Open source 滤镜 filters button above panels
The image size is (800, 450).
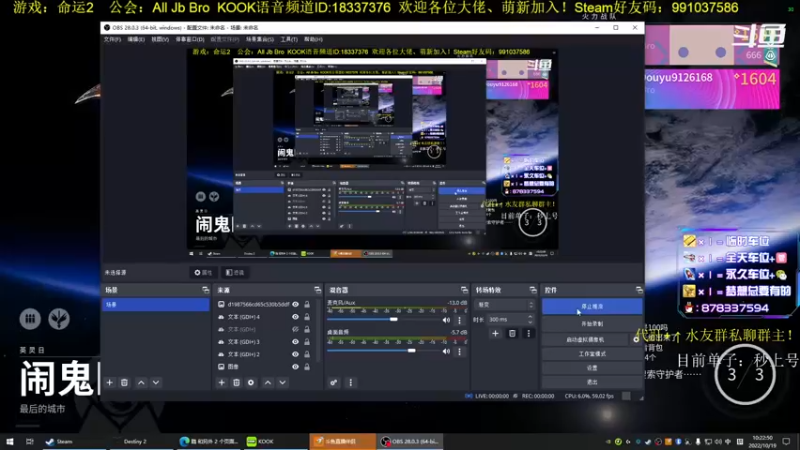click(235, 272)
